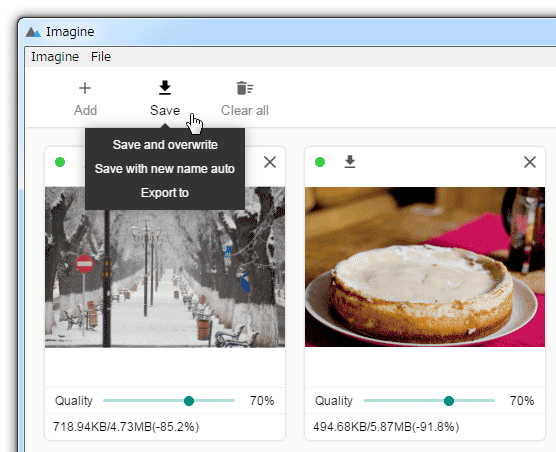
Task: Click quality slider handle of cake image
Action: (x=449, y=401)
